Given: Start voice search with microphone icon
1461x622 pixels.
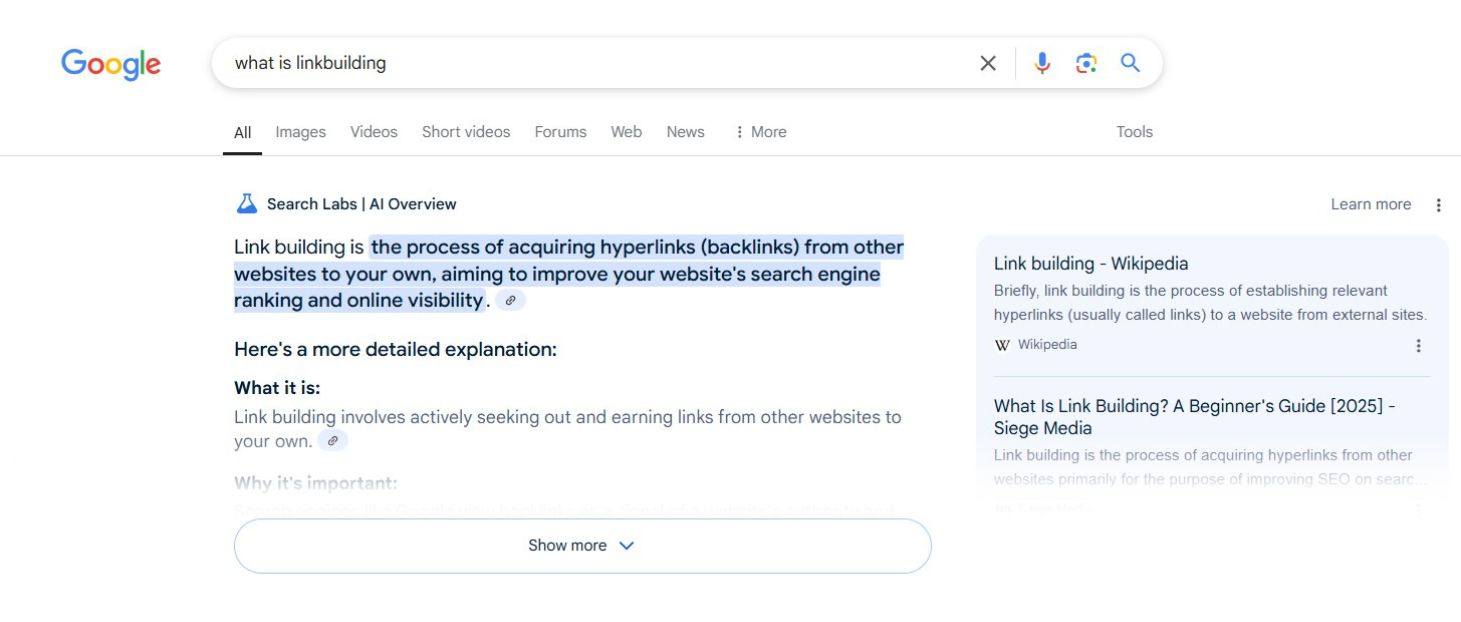Looking at the screenshot, I should [x=1042, y=63].
